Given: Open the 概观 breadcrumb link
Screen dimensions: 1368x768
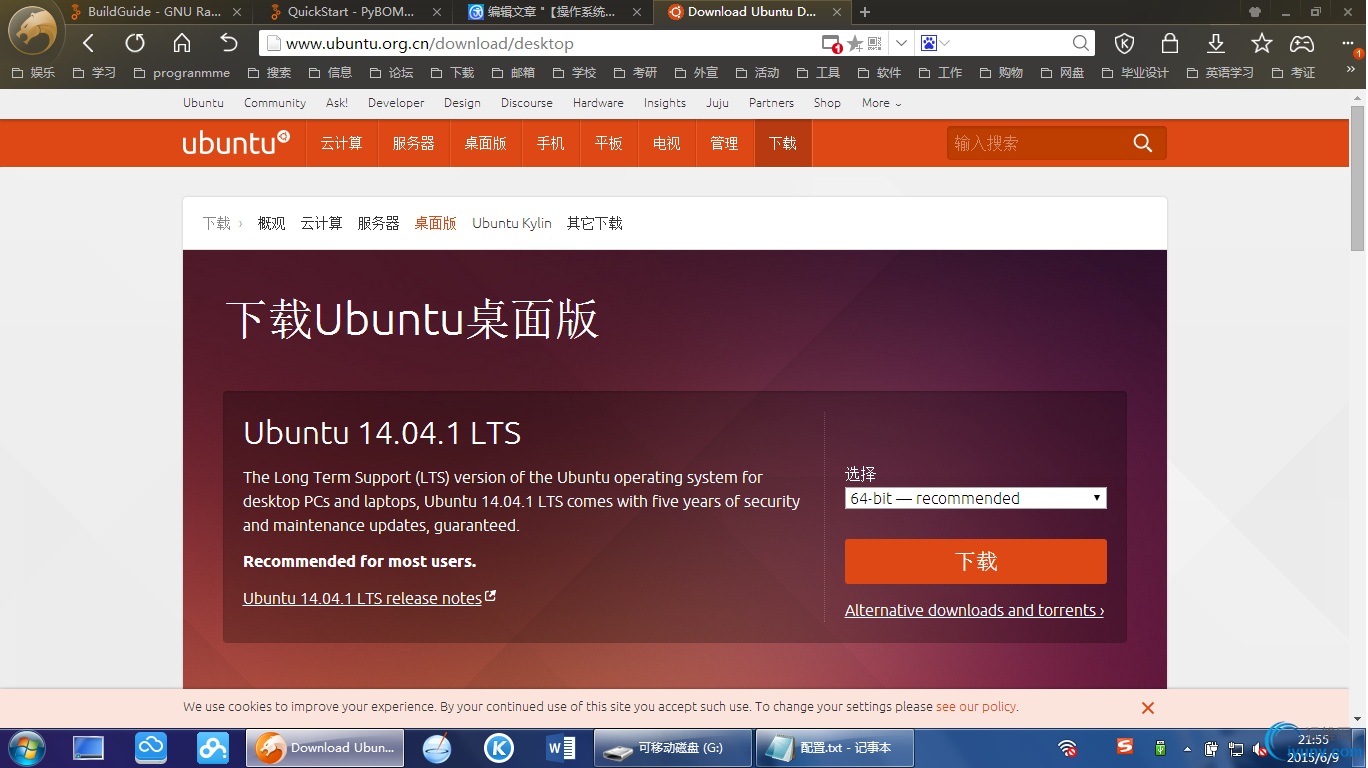Looking at the screenshot, I should tap(271, 223).
